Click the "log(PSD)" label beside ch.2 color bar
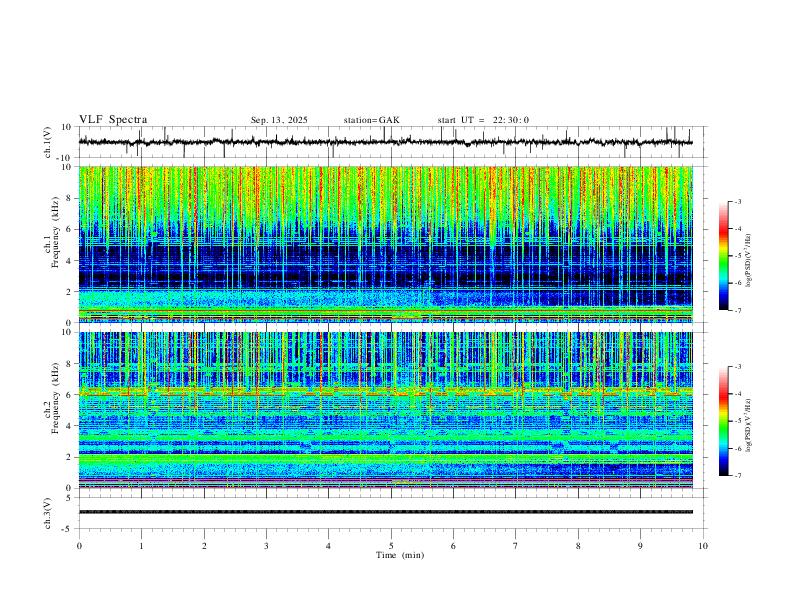 click(748, 426)
